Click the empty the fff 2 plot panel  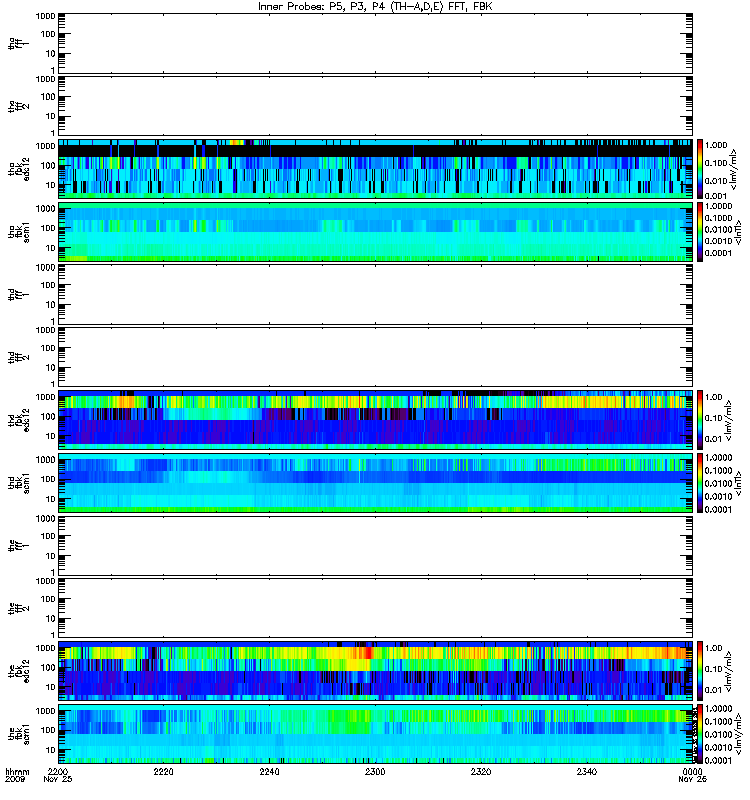[376, 608]
